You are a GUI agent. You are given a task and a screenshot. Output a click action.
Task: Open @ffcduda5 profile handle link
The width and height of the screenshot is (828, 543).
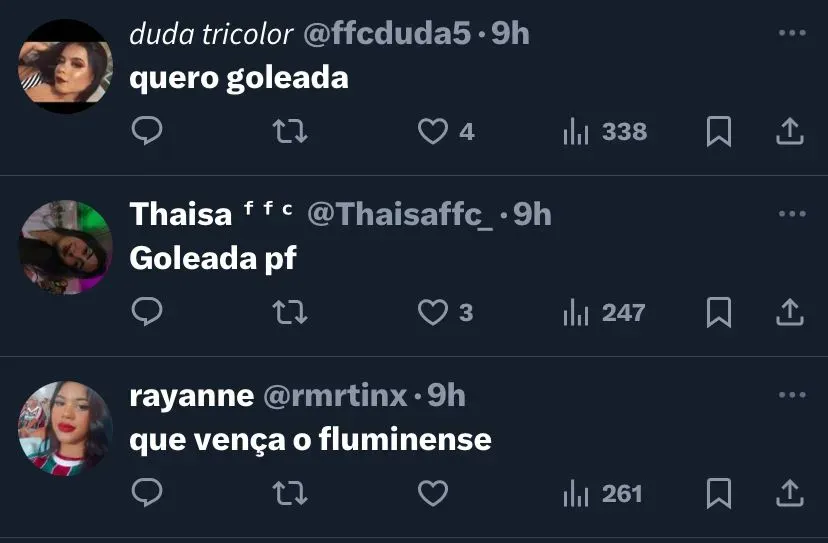(385, 34)
